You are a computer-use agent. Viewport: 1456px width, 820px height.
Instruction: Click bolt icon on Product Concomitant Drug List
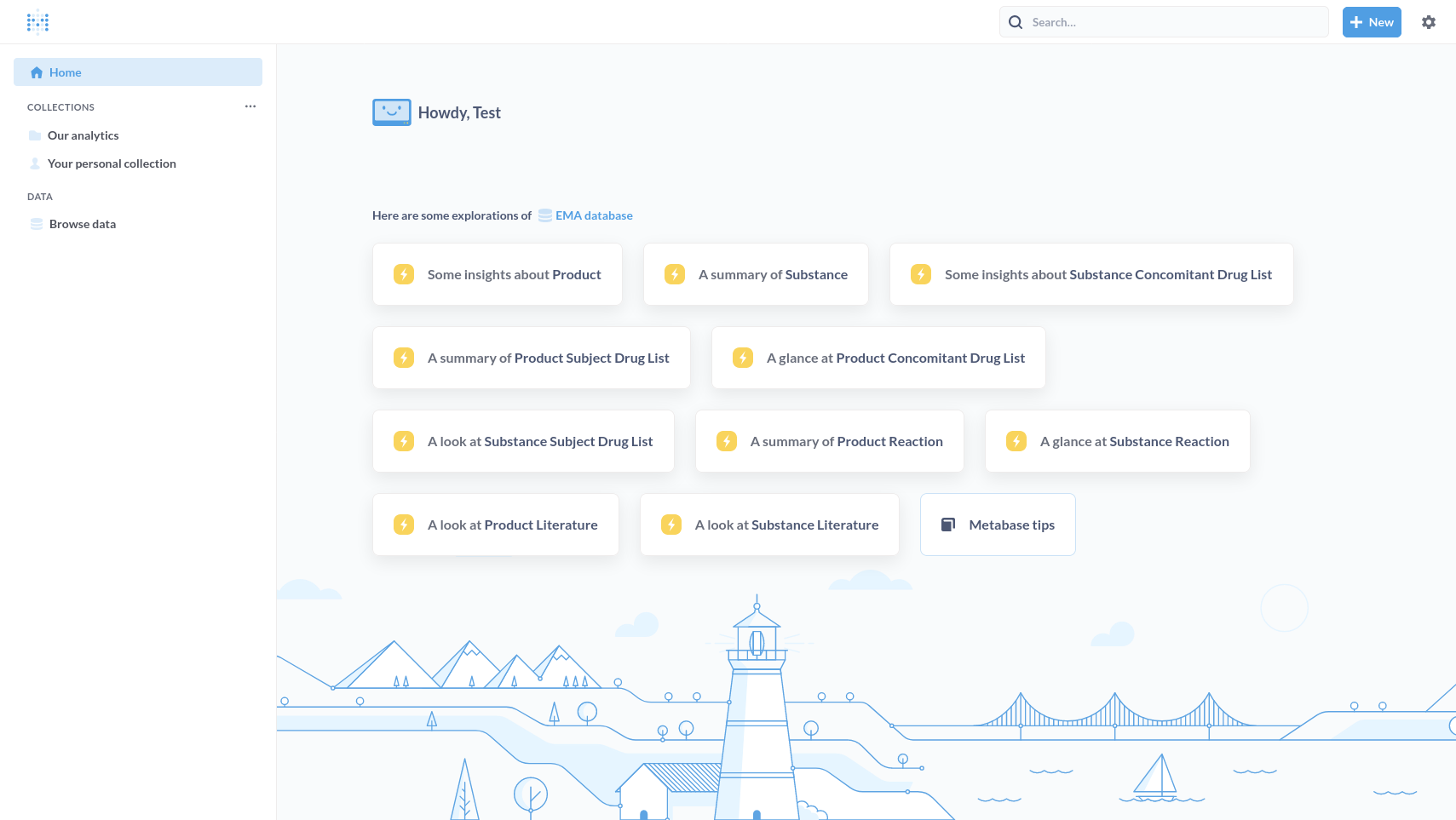(x=743, y=358)
